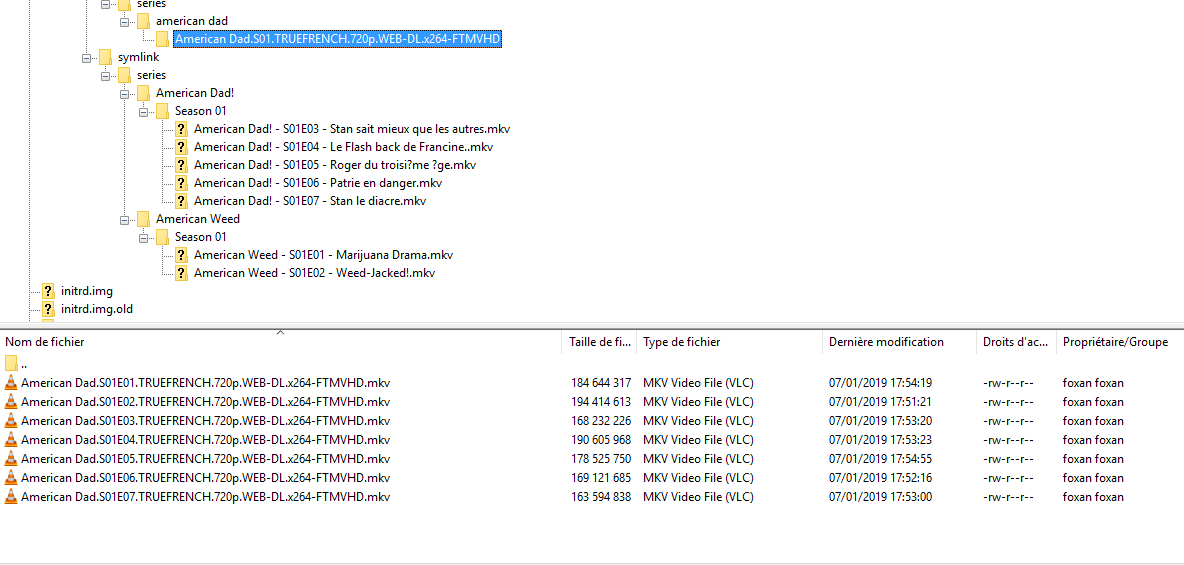Click the 'American Dad!' folder icon
The image size is (1184, 565).
click(143, 94)
